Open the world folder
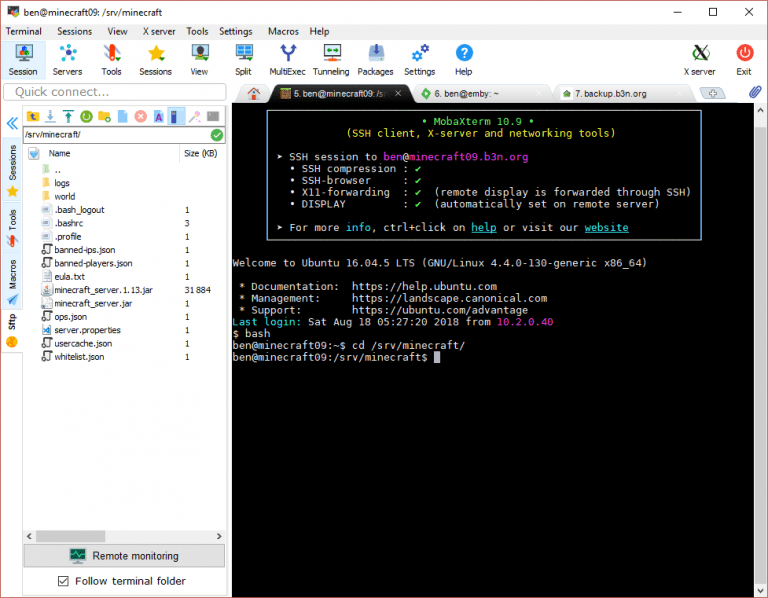Viewport: 768px width, 598px height. pyautogui.click(x=64, y=197)
